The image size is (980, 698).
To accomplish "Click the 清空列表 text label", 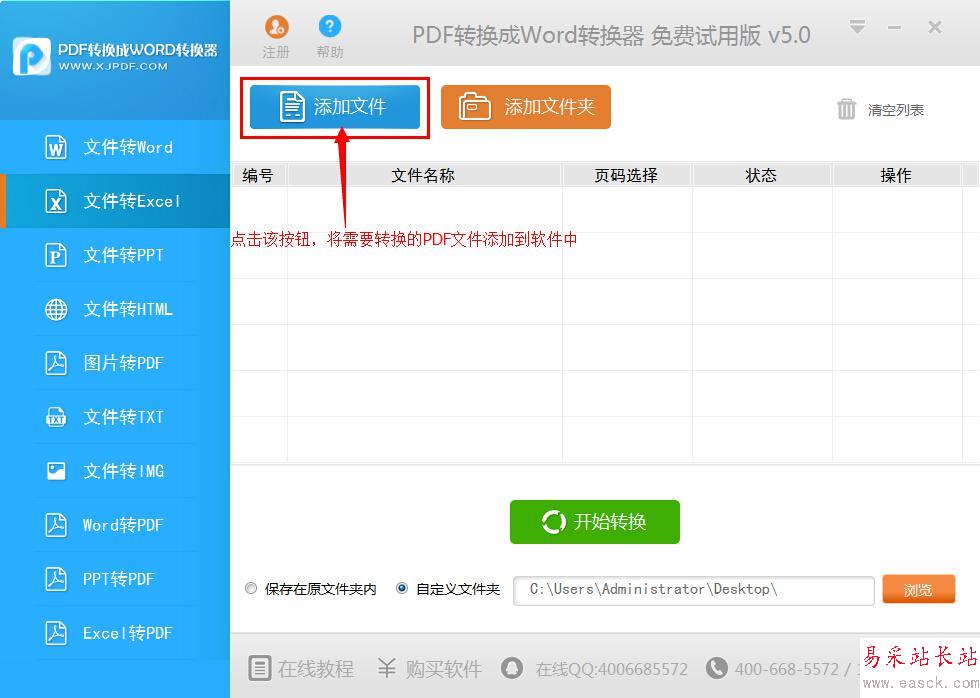I will 896,110.
